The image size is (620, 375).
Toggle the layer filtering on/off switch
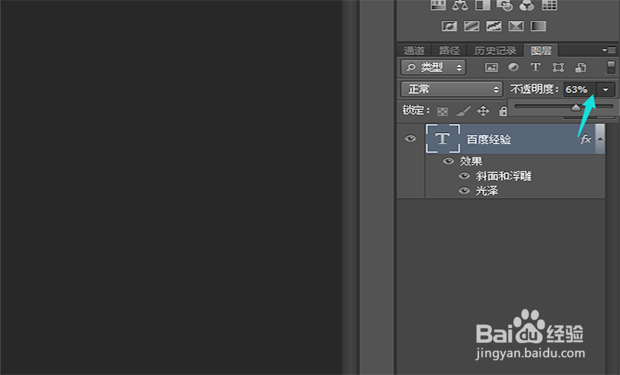(611, 67)
